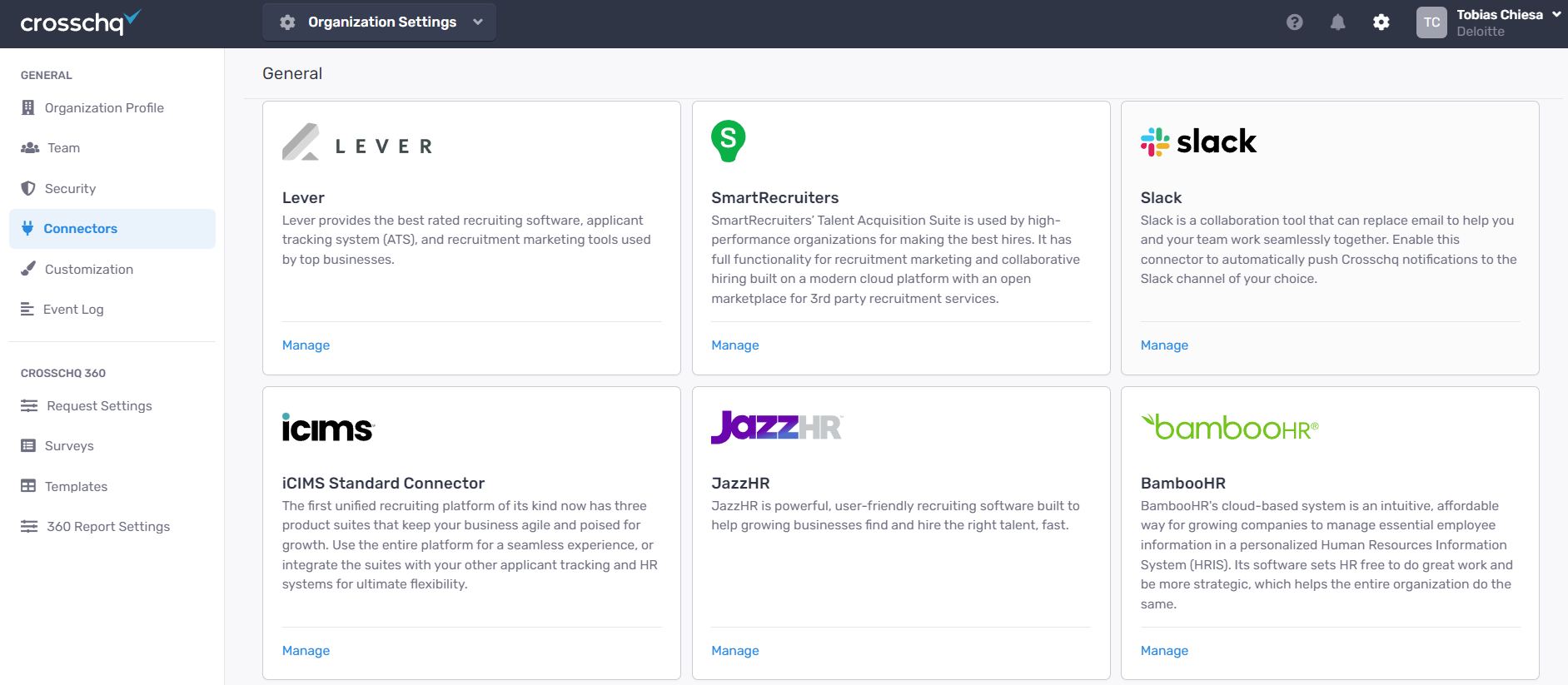
Task: Manage the Slack connector
Action: point(1164,345)
